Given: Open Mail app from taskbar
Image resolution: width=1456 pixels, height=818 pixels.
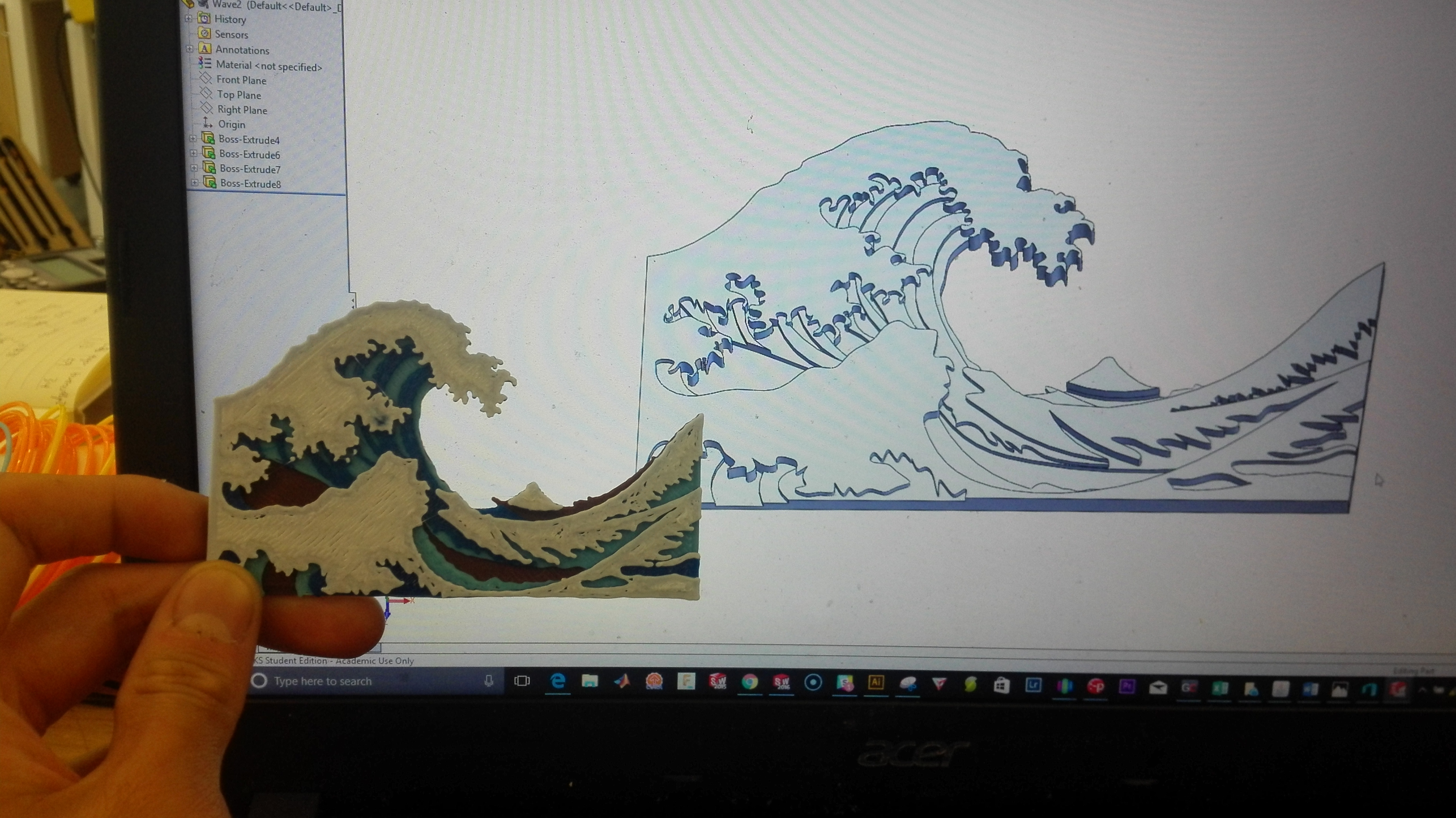Looking at the screenshot, I should point(1158,687).
